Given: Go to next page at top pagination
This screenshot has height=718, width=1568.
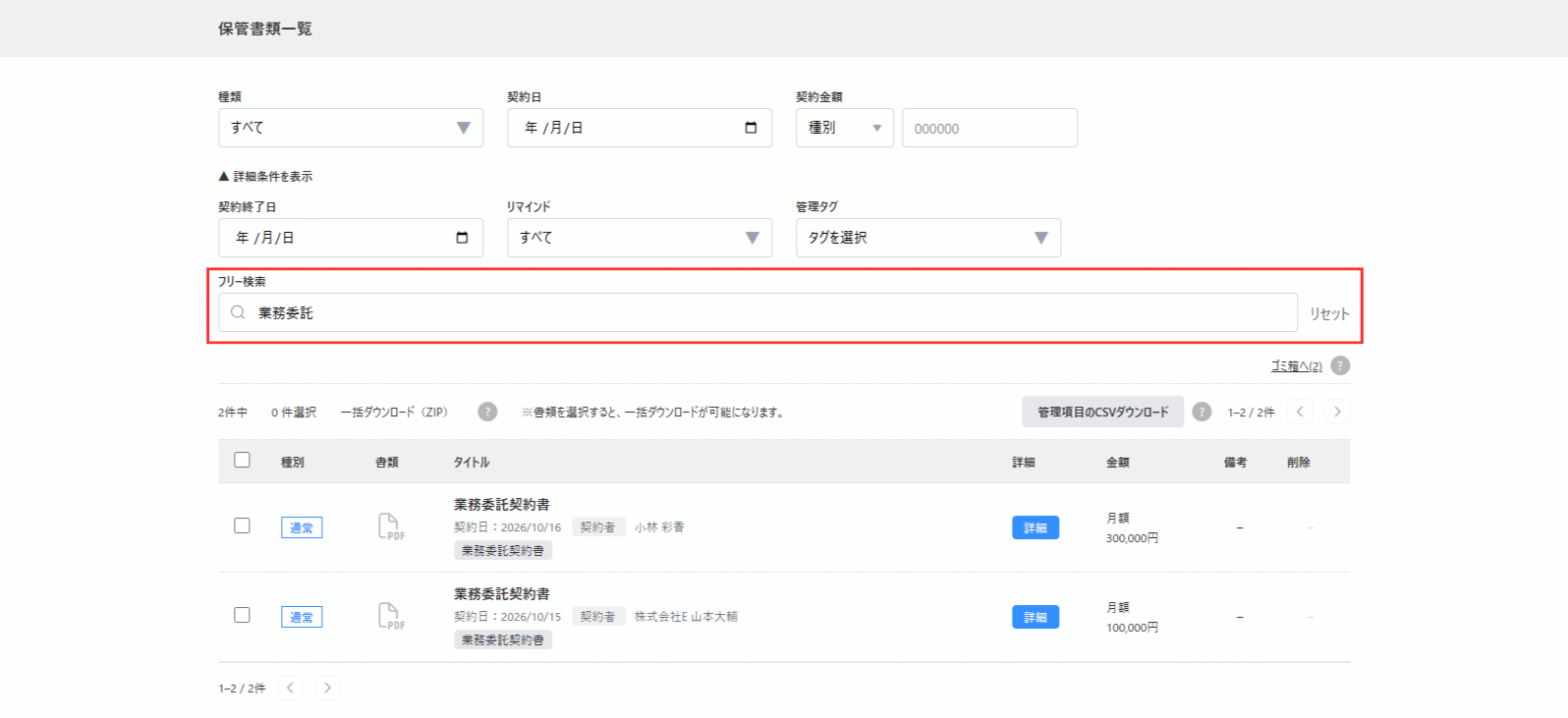Looking at the screenshot, I should (1337, 412).
